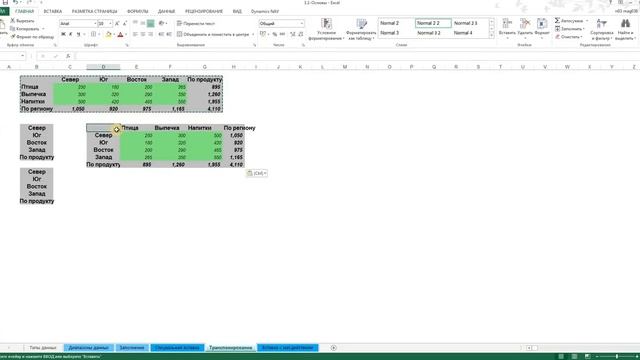Click the increase decimal icon

pos(293,34)
